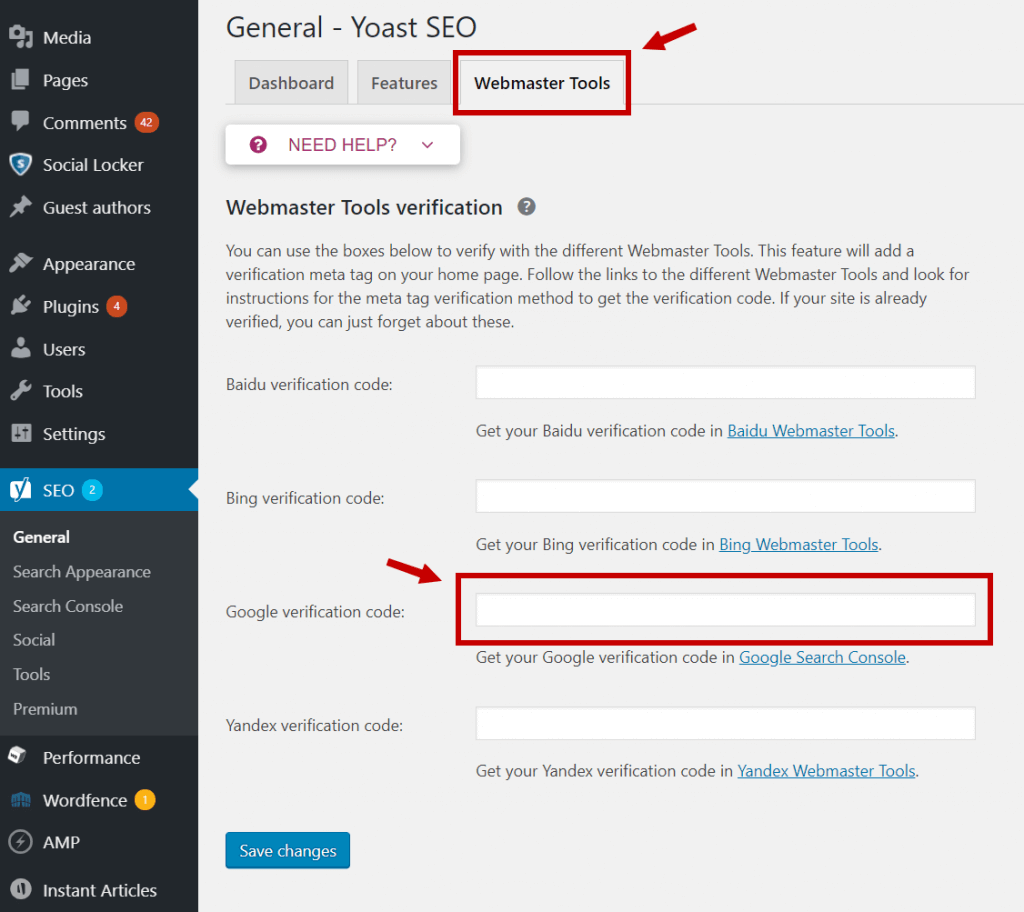Select the Appearance paintbrush icon
Viewport: 1024px width, 912px height.
click(x=21, y=264)
